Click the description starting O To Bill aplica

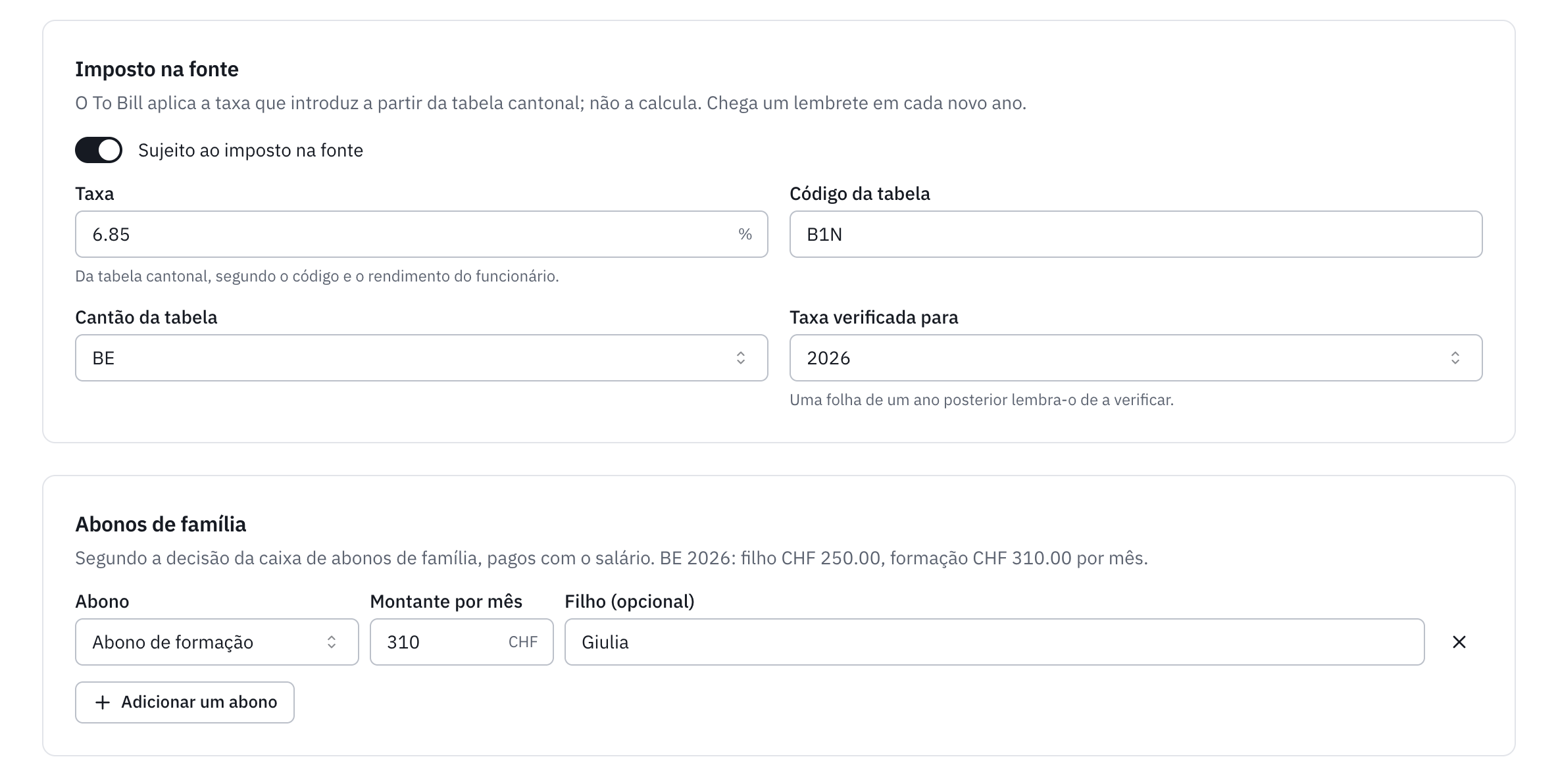coord(551,103)
